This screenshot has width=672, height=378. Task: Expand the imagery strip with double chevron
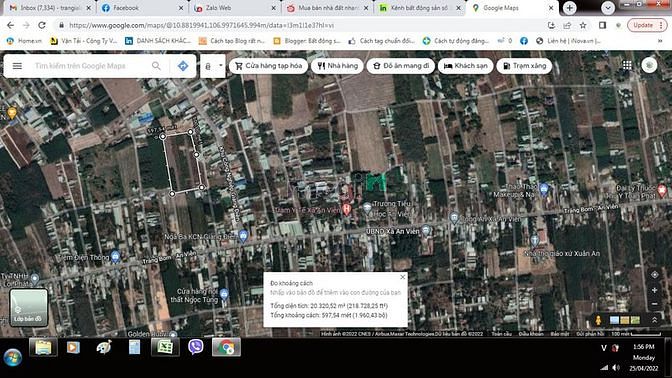654,320
